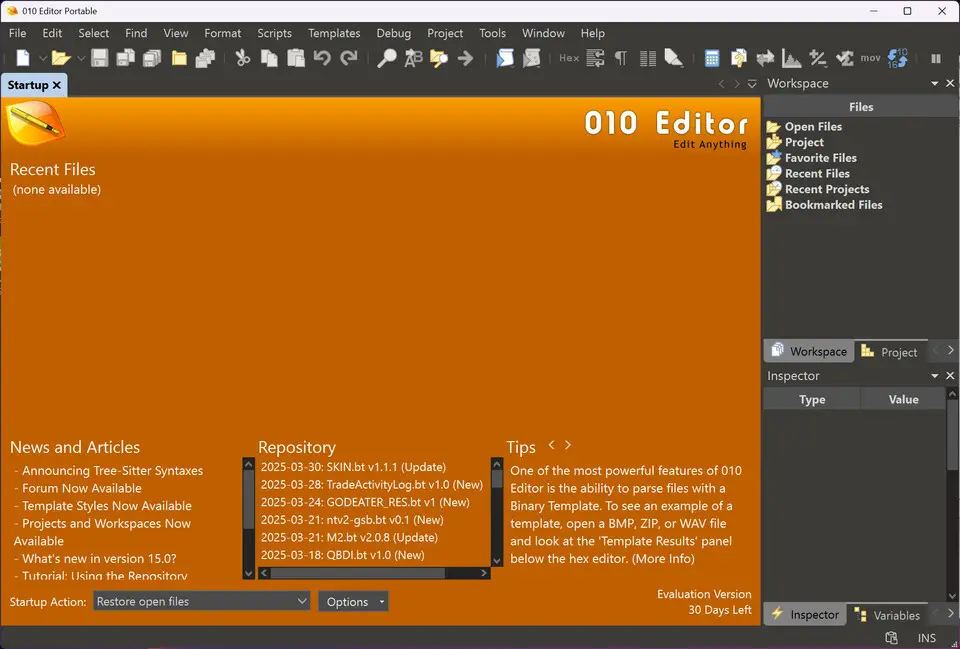
Task: Toggle Hex edit mode in toolbar
Action: [x=569, y=58]
